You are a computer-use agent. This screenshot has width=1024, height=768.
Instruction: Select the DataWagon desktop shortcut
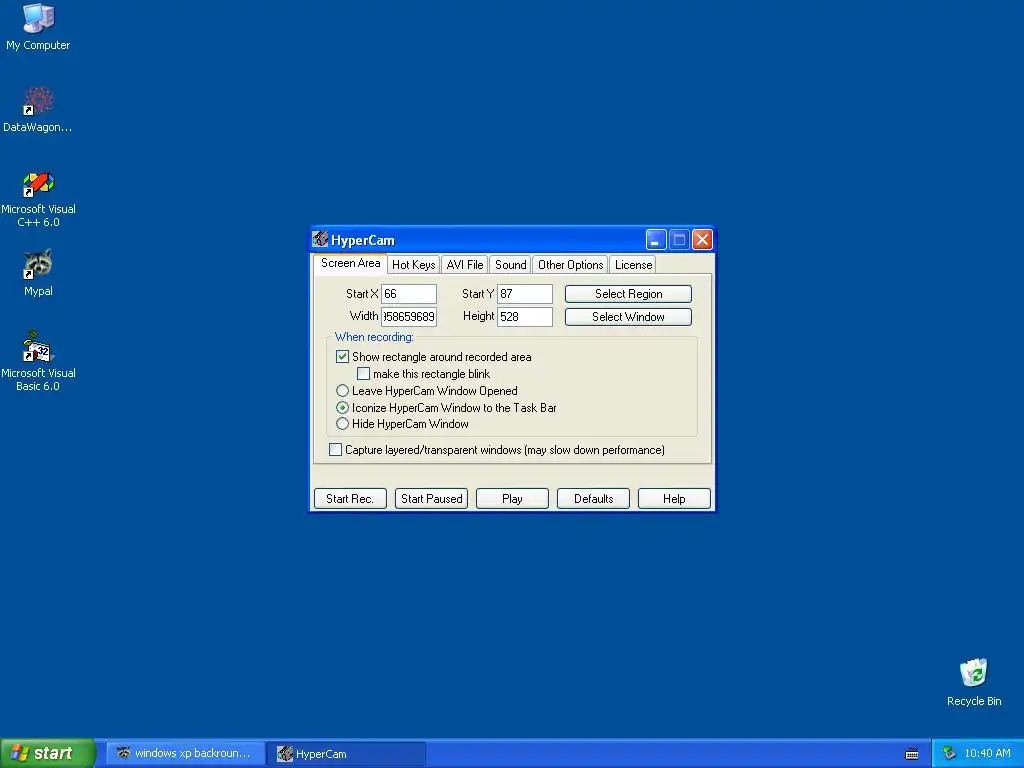coord(38,109)
